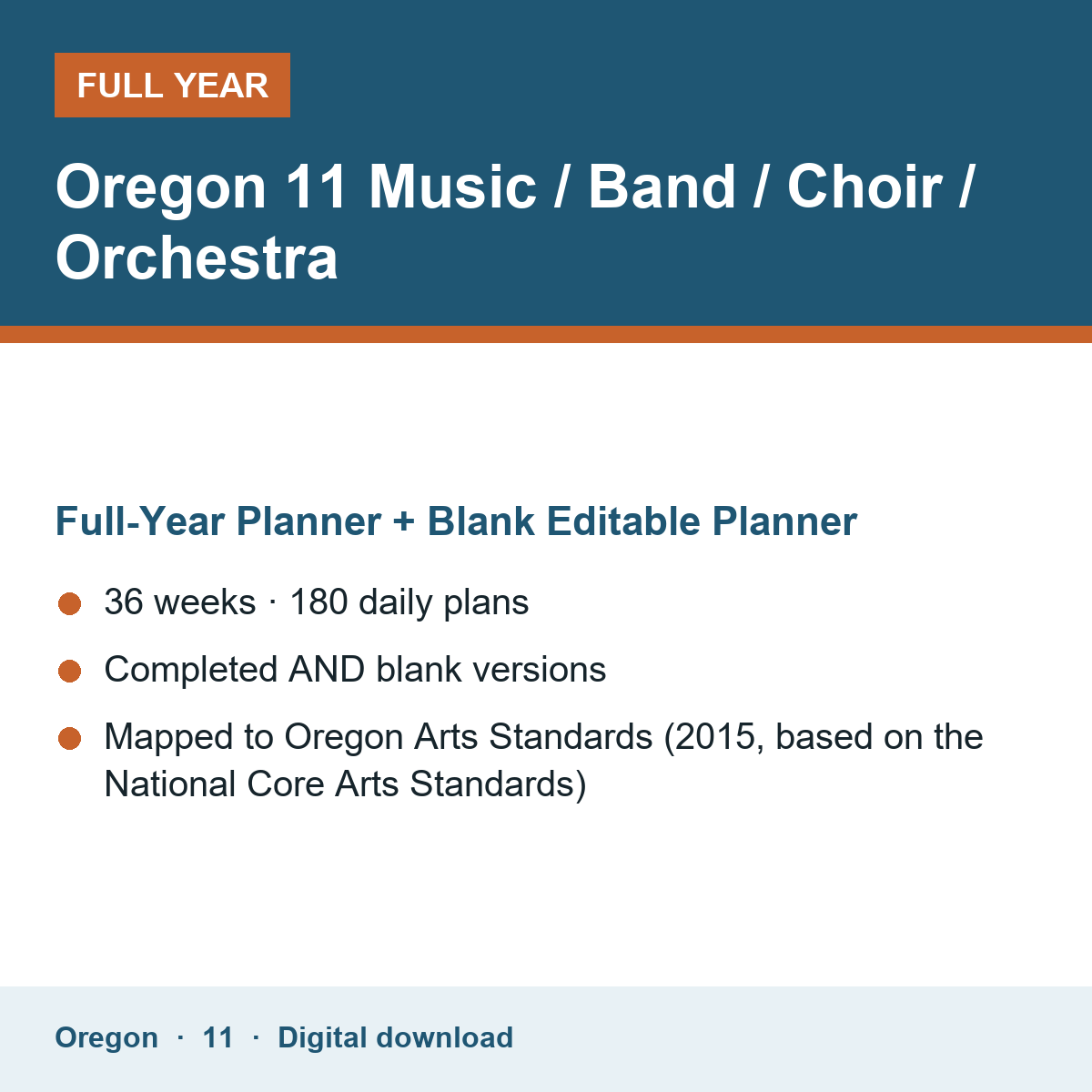Image resolution: width=1092 pixels, height=1092 pixels.
Task: Click the Blank Editable Planner phrase
Action: pyautogui.click(x=642, y=521)
